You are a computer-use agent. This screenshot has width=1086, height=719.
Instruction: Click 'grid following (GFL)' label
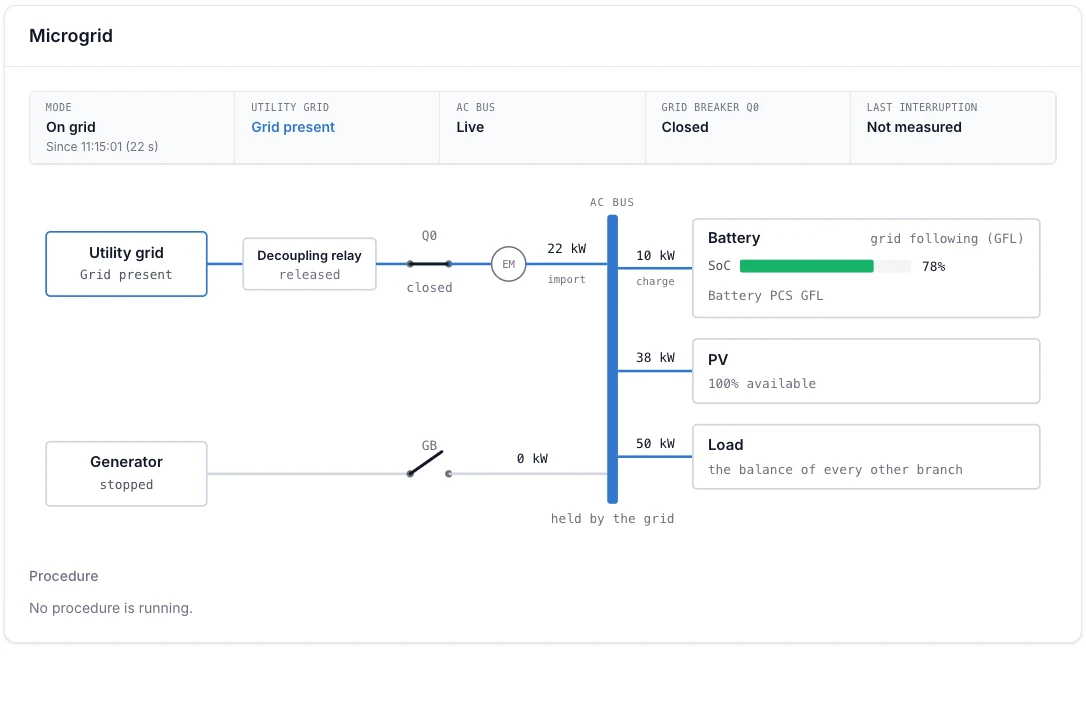click(x=946, y=239)
